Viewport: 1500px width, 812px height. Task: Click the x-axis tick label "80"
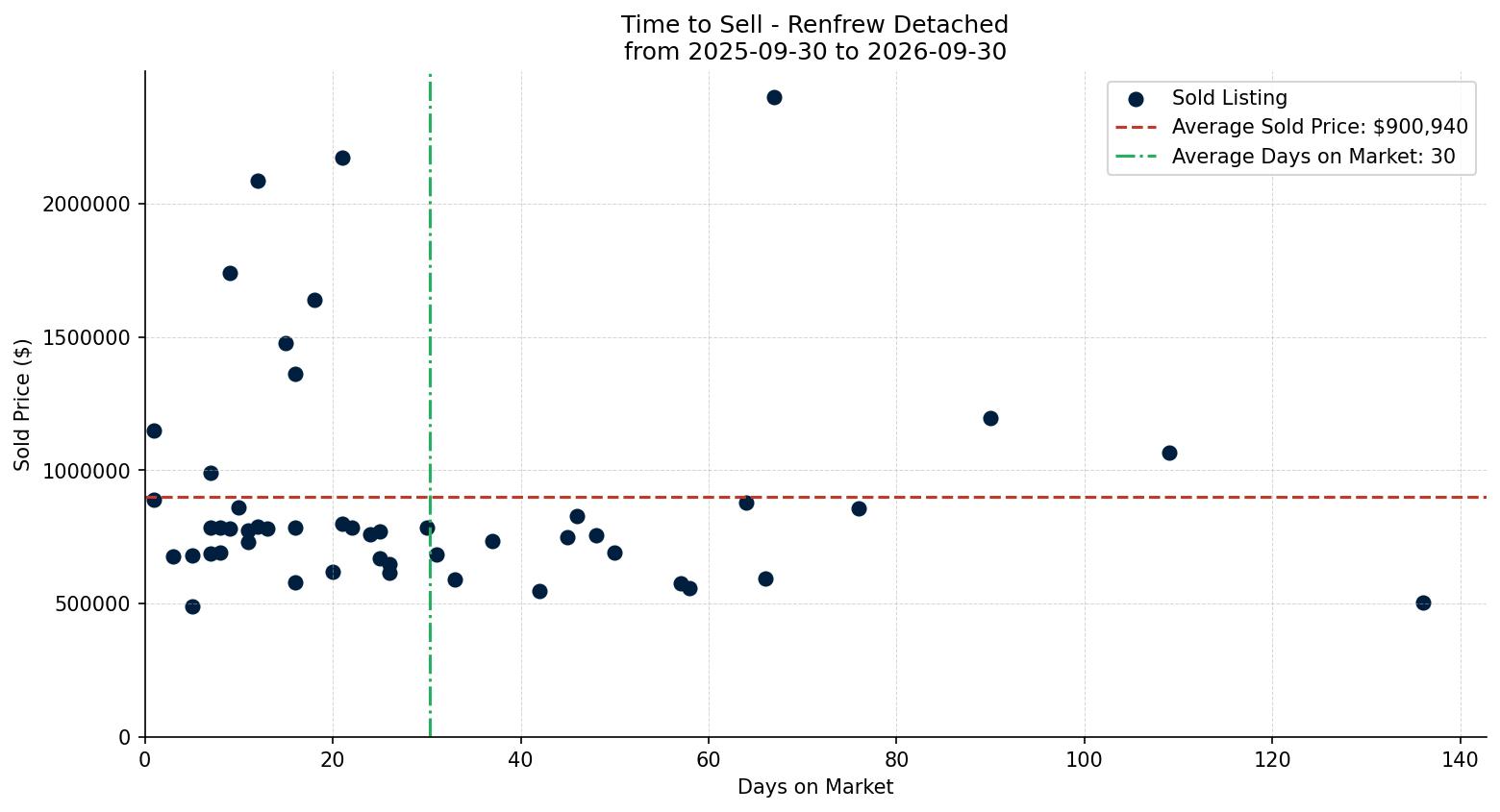click(x=896, y=758)
